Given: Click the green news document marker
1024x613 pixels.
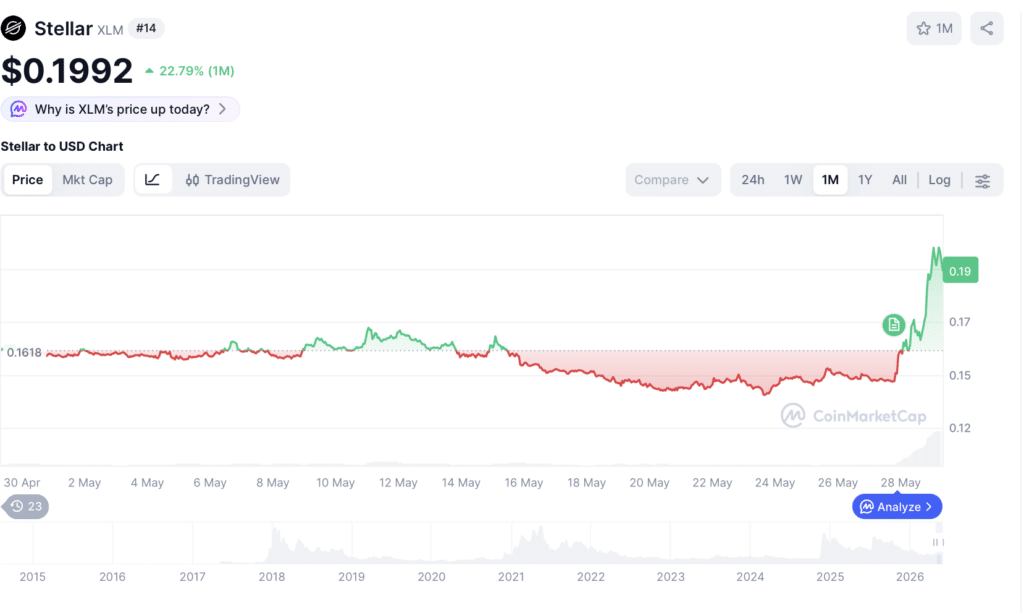Looking at the screenshot, I should (893, 324).
